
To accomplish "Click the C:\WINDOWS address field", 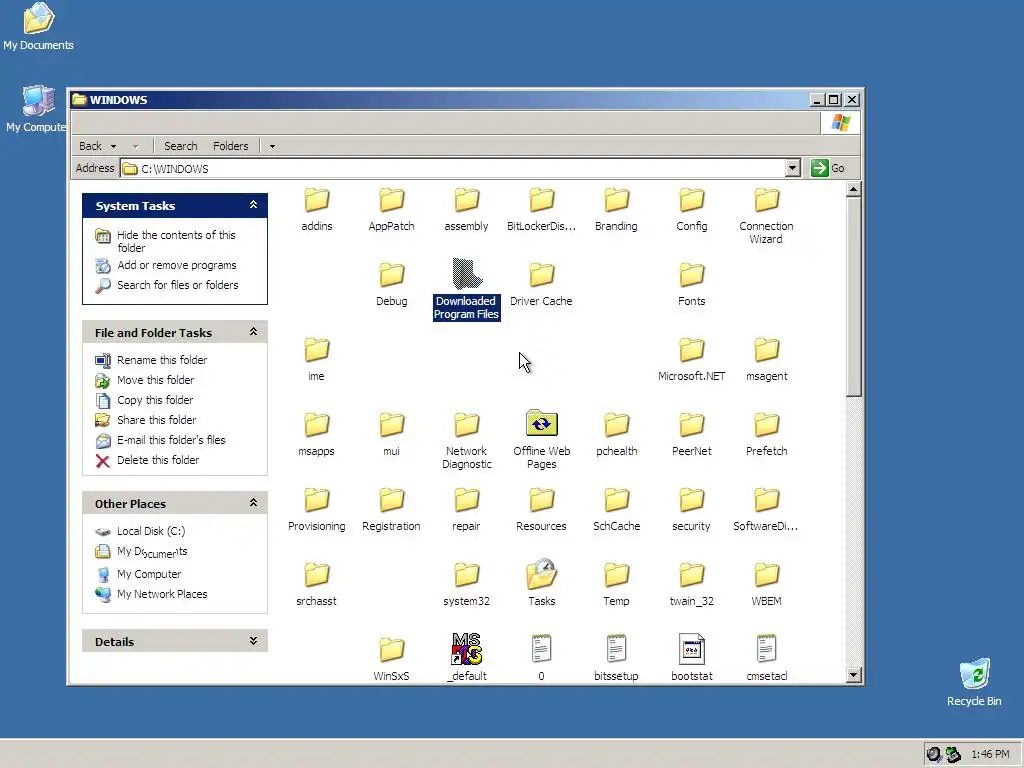I will pyautogui.click(x=453, y=168).
